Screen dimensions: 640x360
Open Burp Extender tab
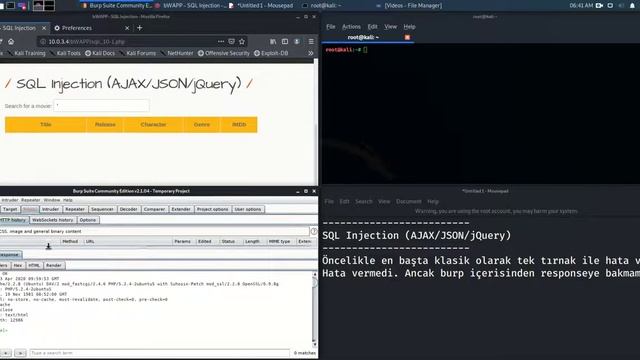(x=181, y=209)
